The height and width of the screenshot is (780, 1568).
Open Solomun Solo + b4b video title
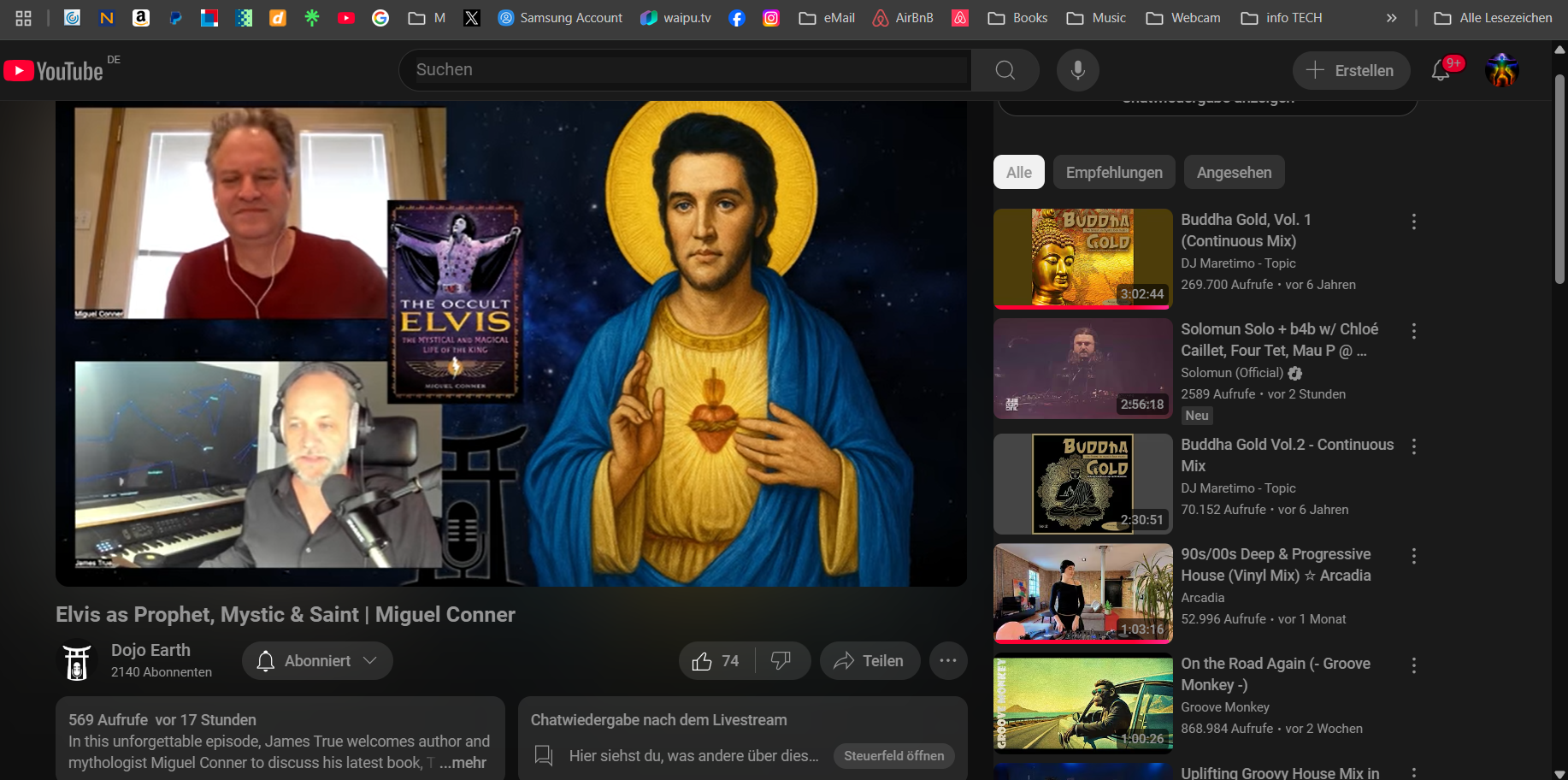[x=1280, y=340]
